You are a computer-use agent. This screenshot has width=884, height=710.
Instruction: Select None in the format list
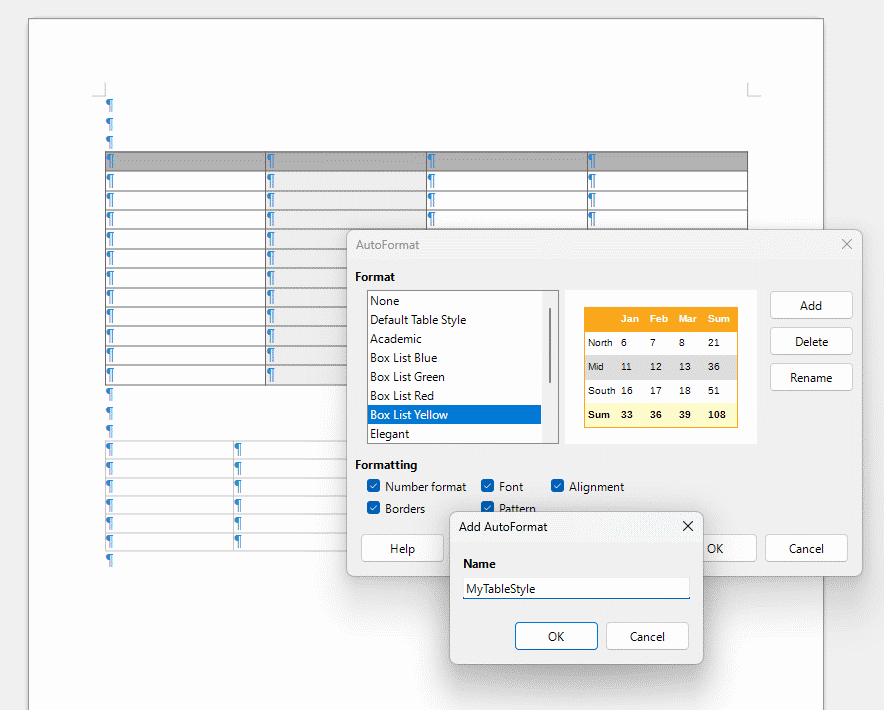tap(454, 301)
